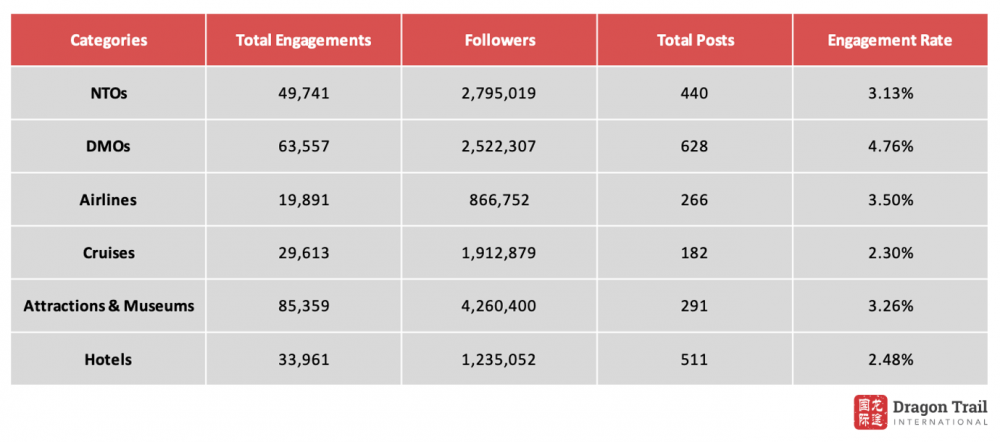Select the 2,522,307 followers cell
This screenshot has width=1000, height=442.
click(x=500, y=147)
